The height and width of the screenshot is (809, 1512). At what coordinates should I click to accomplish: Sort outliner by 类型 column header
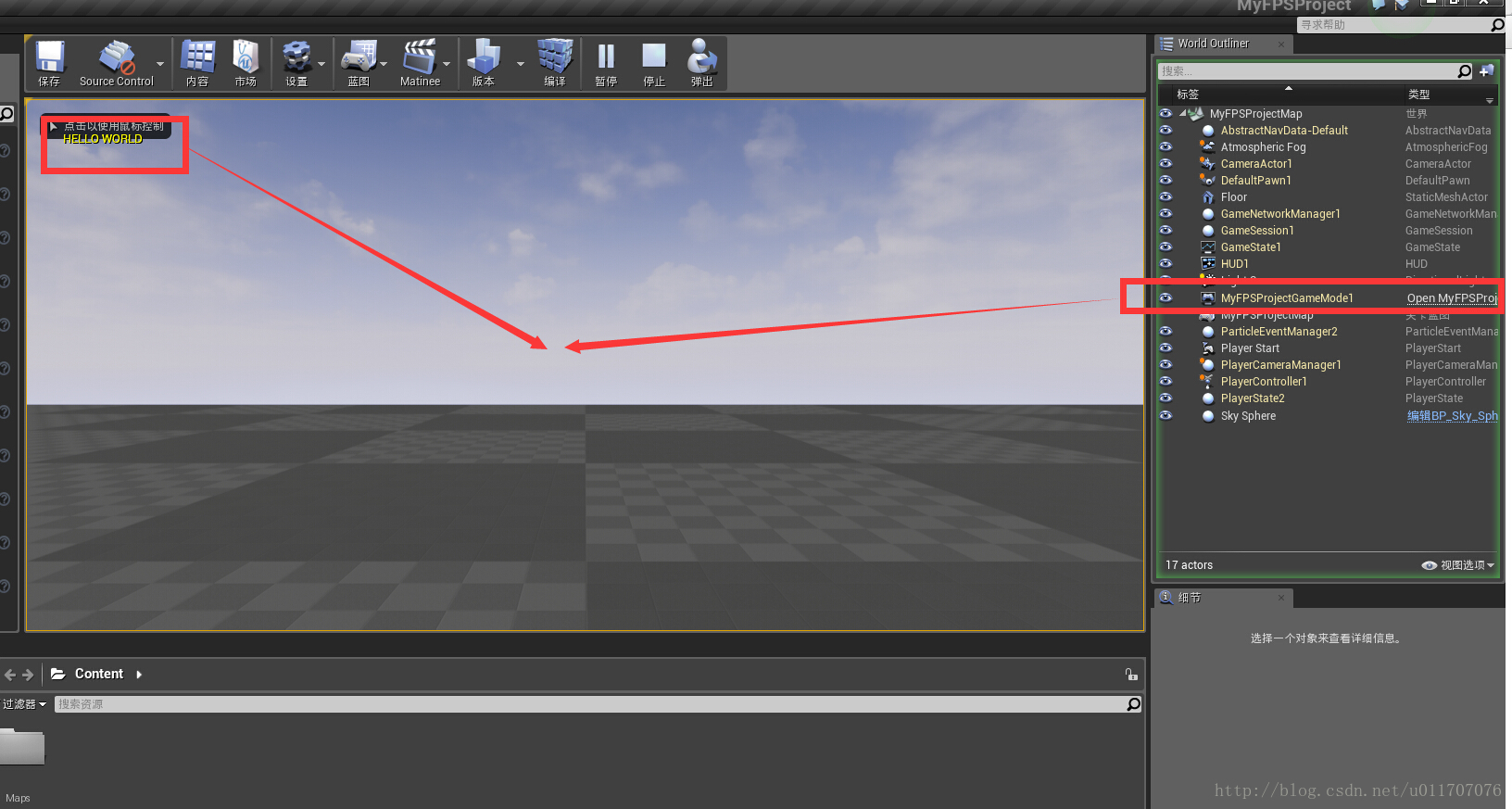pyautogui.click(x=1418, y=95)
